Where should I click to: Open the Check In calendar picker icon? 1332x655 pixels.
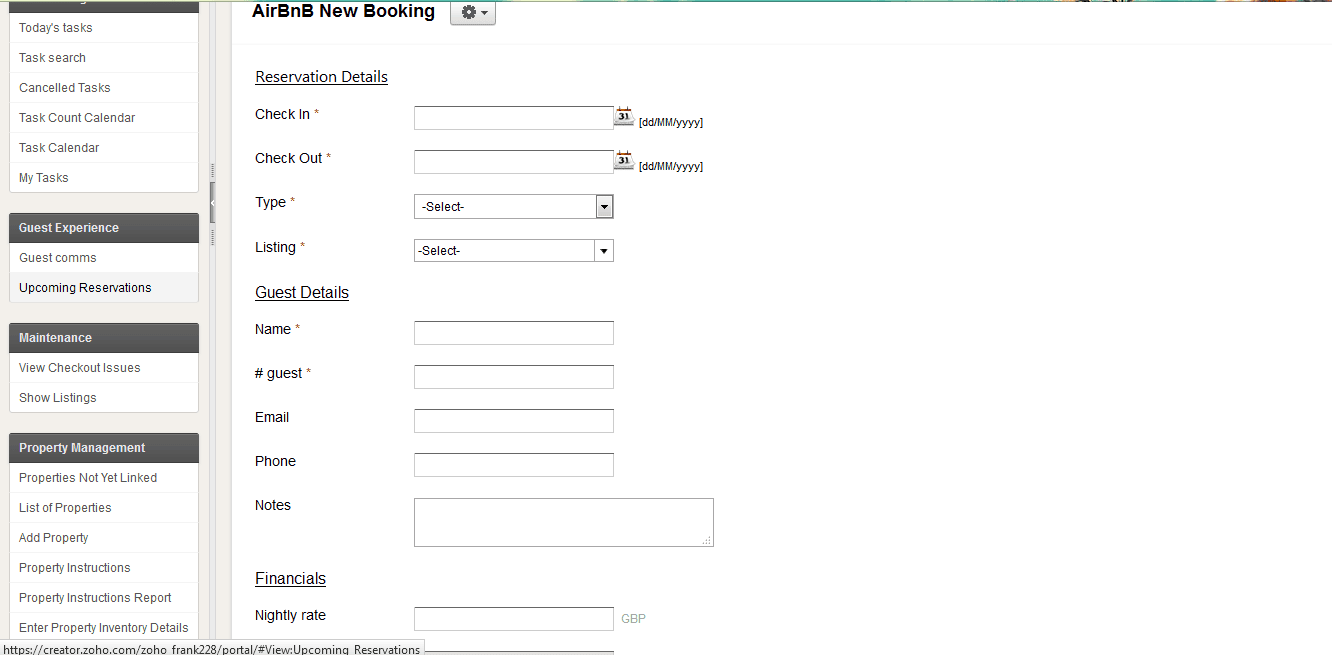pos(624,115)
